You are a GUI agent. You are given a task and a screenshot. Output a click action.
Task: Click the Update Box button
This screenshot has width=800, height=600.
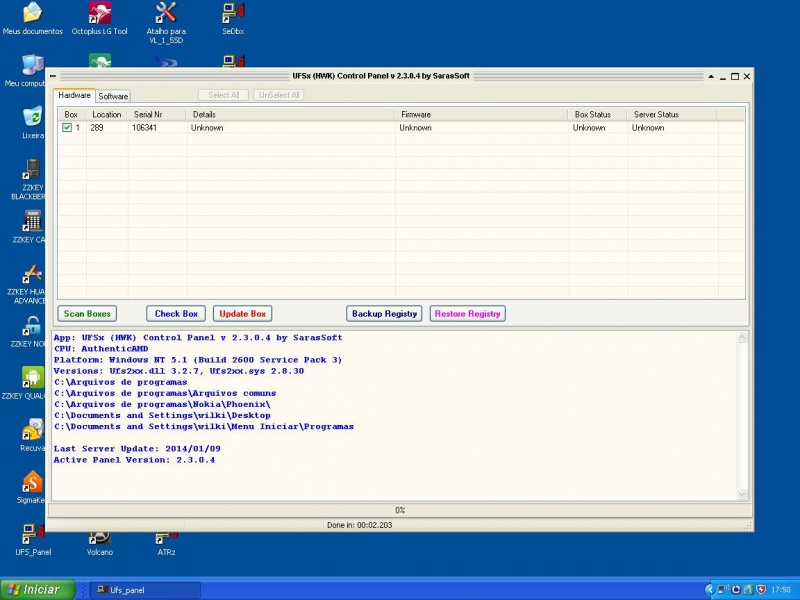[x=242, y=314]
